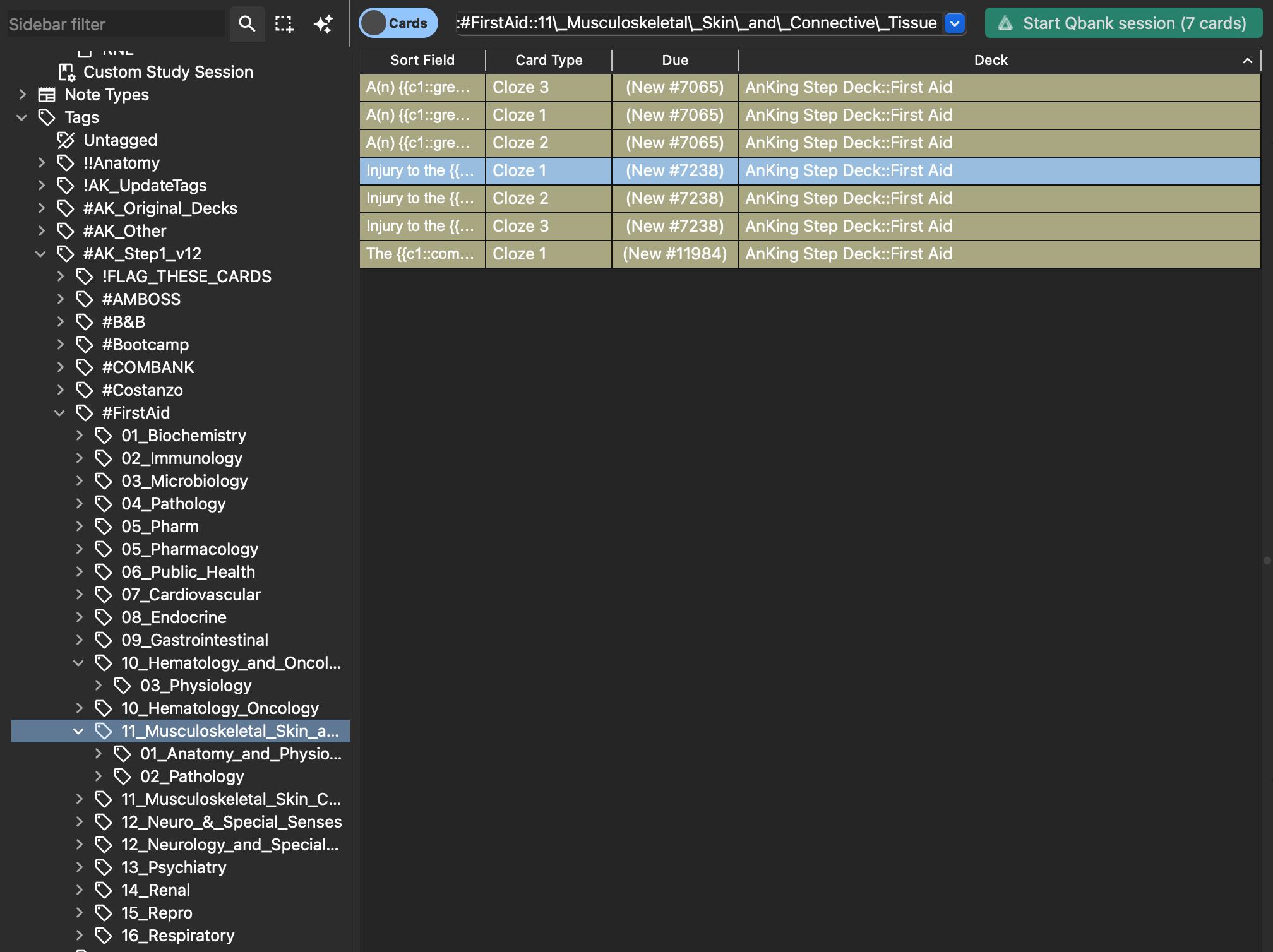The image size is (1273, 952).
Task: Collapse the 10_Hematology_and_Oncol... tag
Action: 79,663
